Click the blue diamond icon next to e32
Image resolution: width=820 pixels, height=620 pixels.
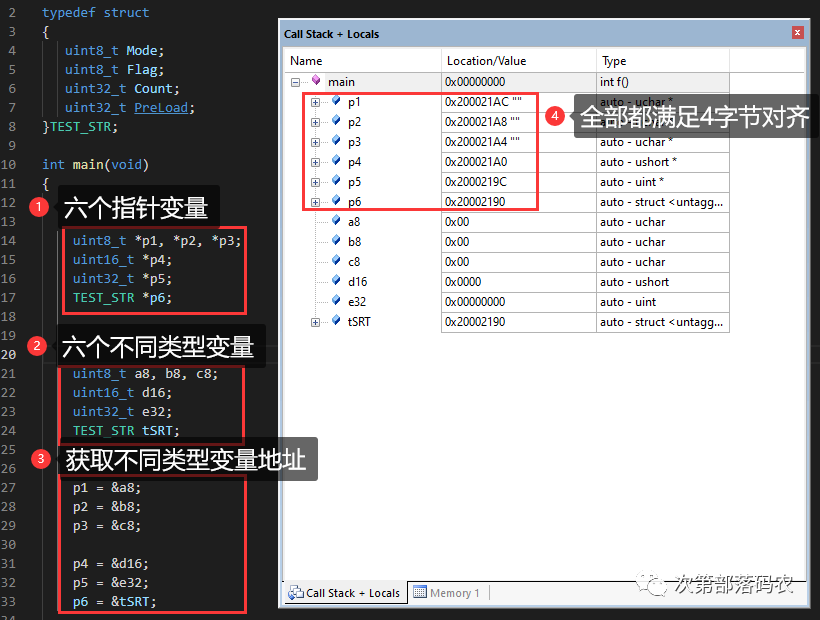336,300
